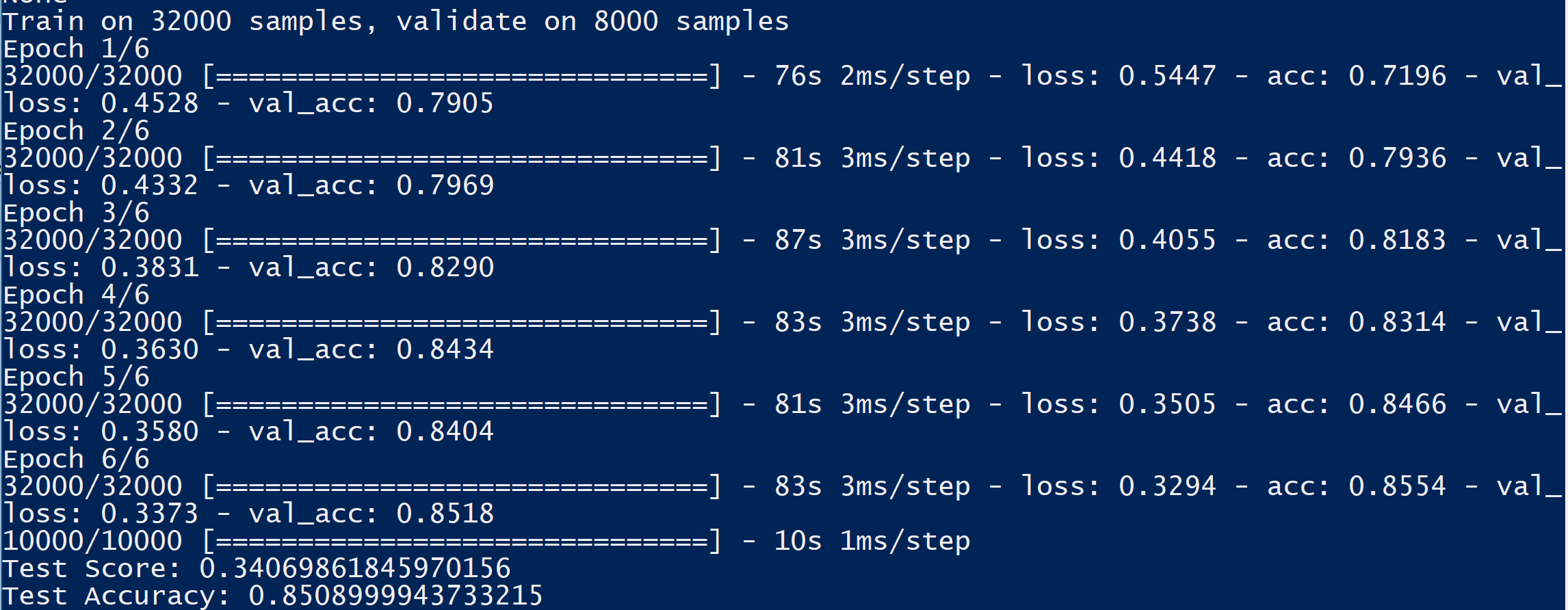
Task: Click val_acc value 0.7905
Action: [445, 103]
